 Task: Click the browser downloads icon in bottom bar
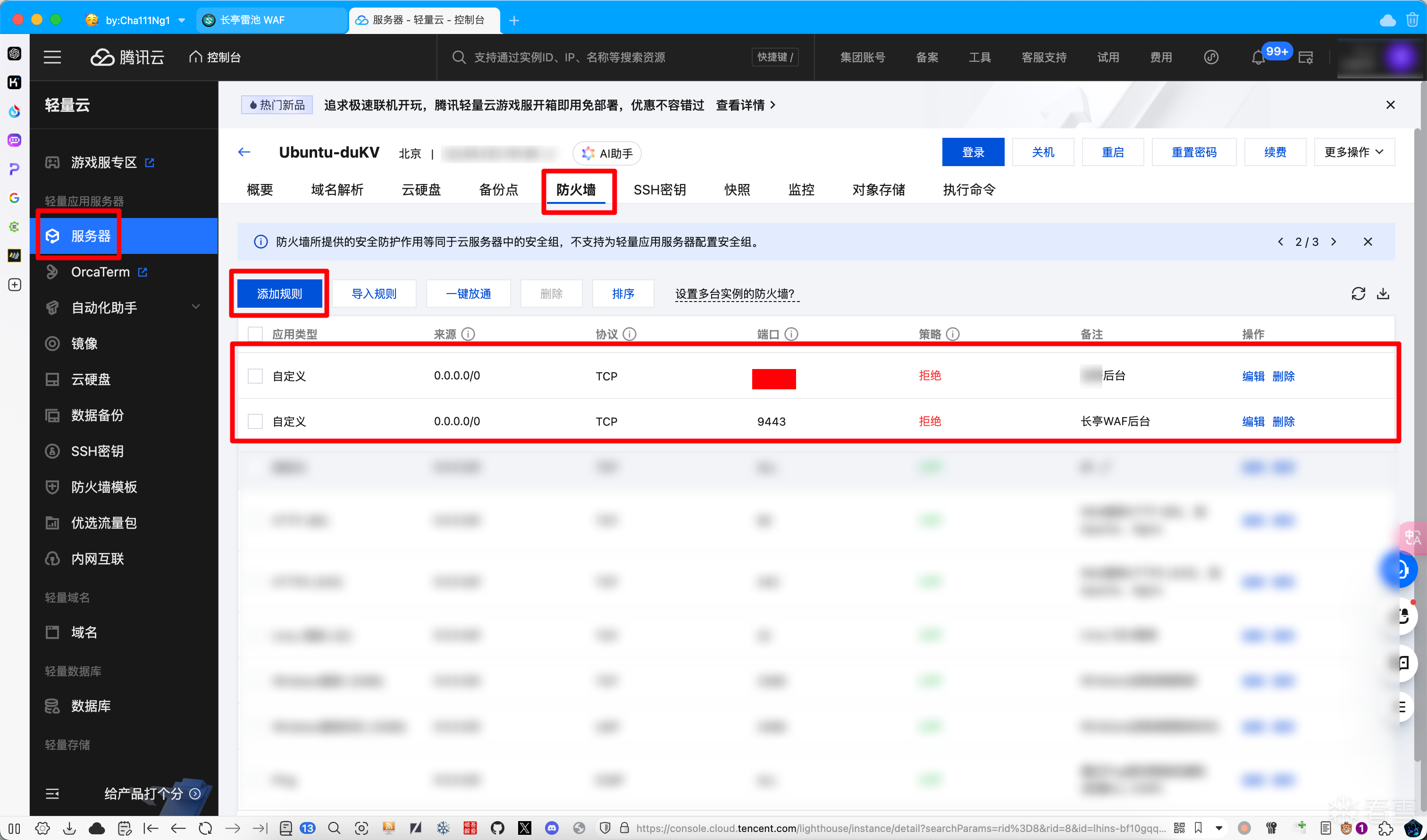(69, 828)
